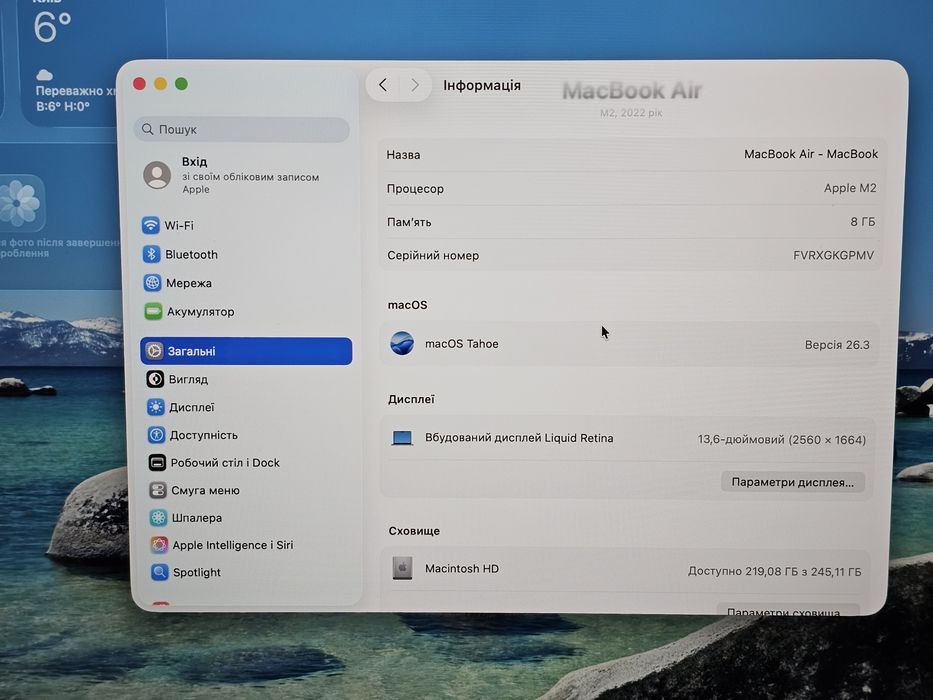Click serial number FVRXGKGPMV
933x700 pixels.
[834, 255]
